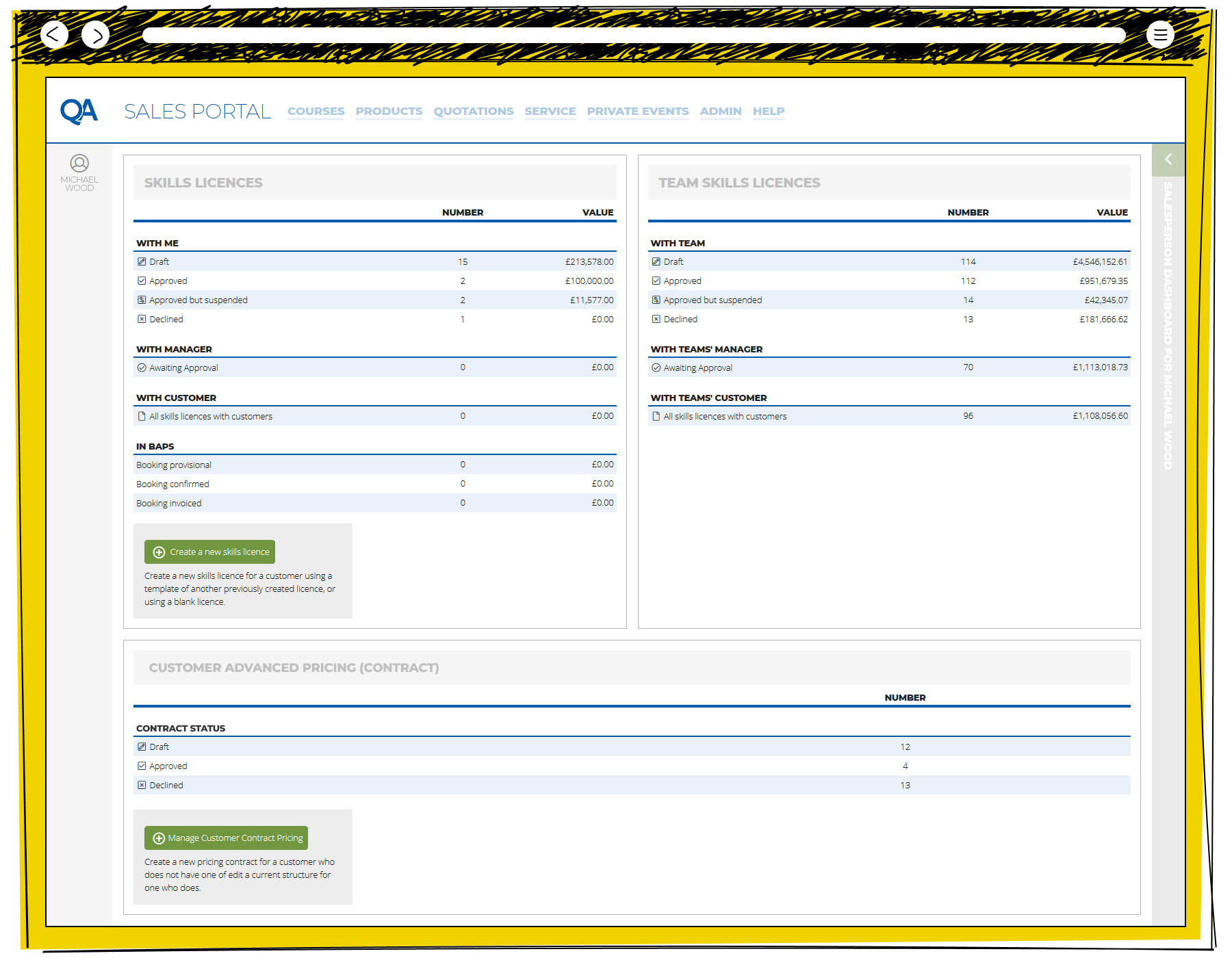Click the browser address bar
The width and height of the screenshot is (1232, 958).
coord(633,35)
